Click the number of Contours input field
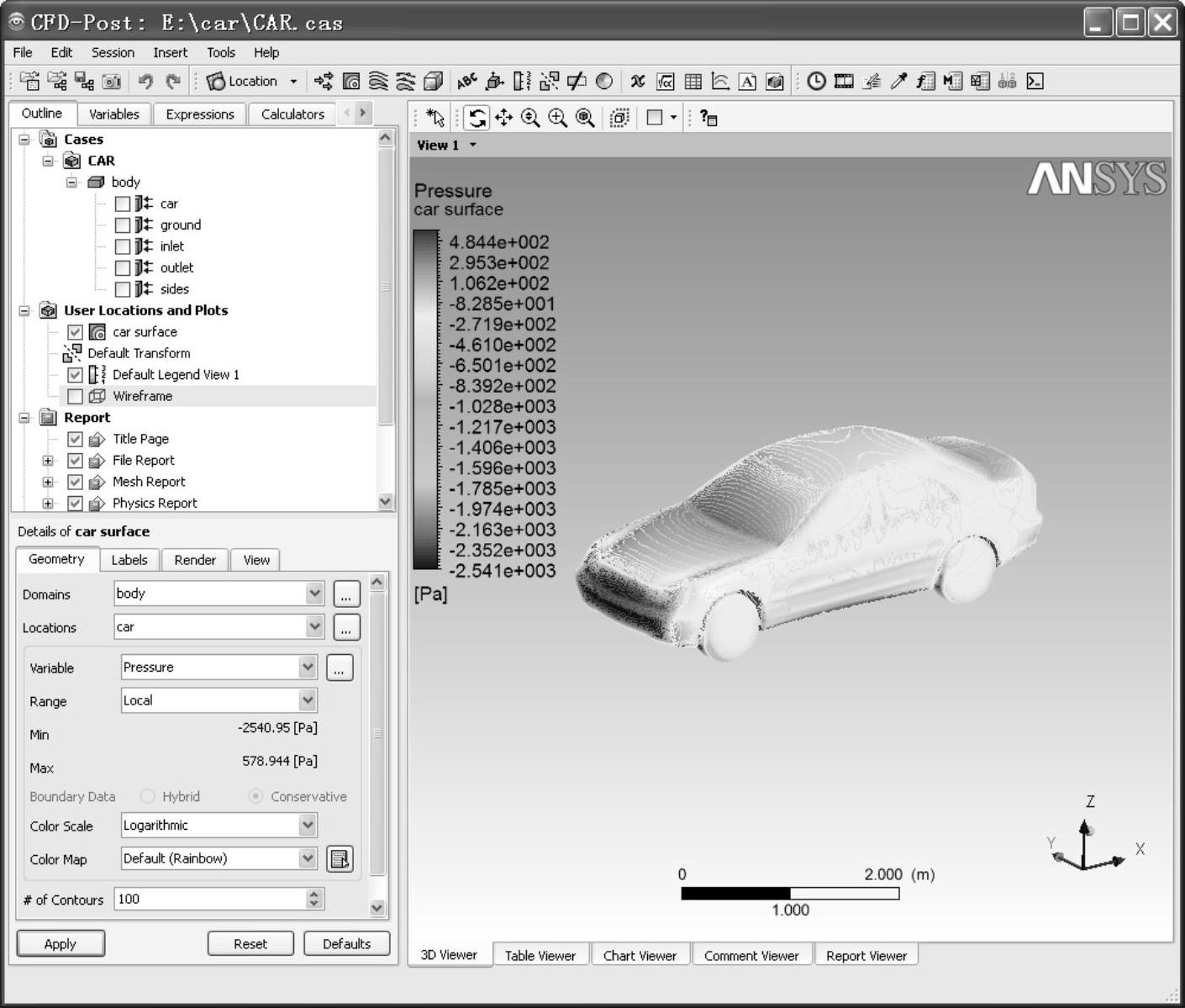The image size is (1185, 1008). click(x=210, y=899)
